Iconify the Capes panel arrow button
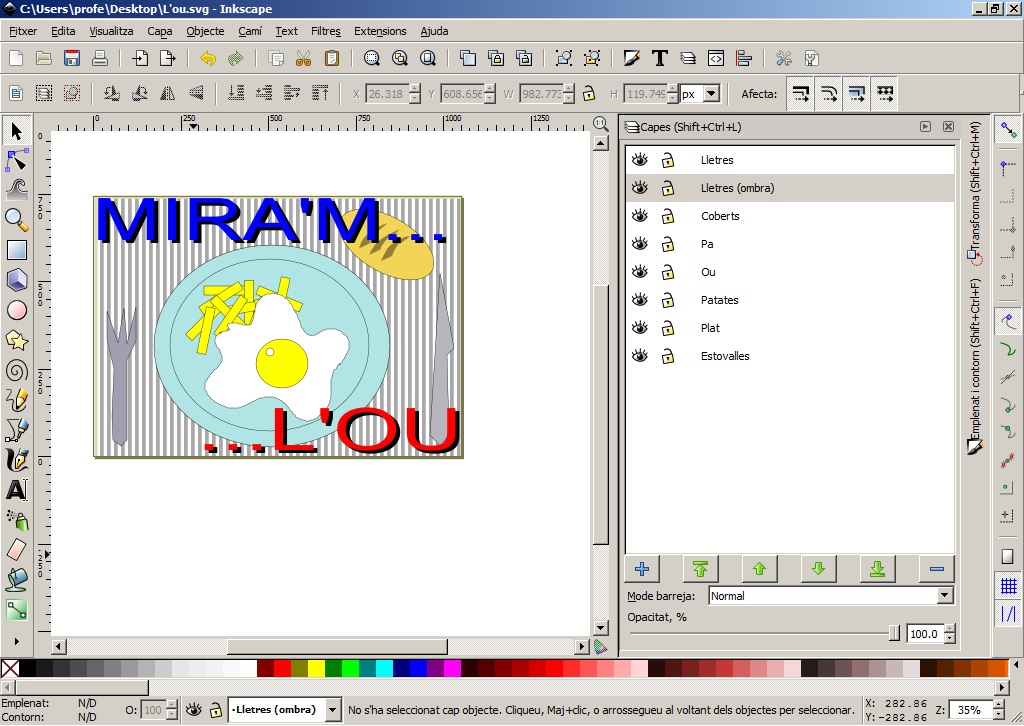 [925, 127]
